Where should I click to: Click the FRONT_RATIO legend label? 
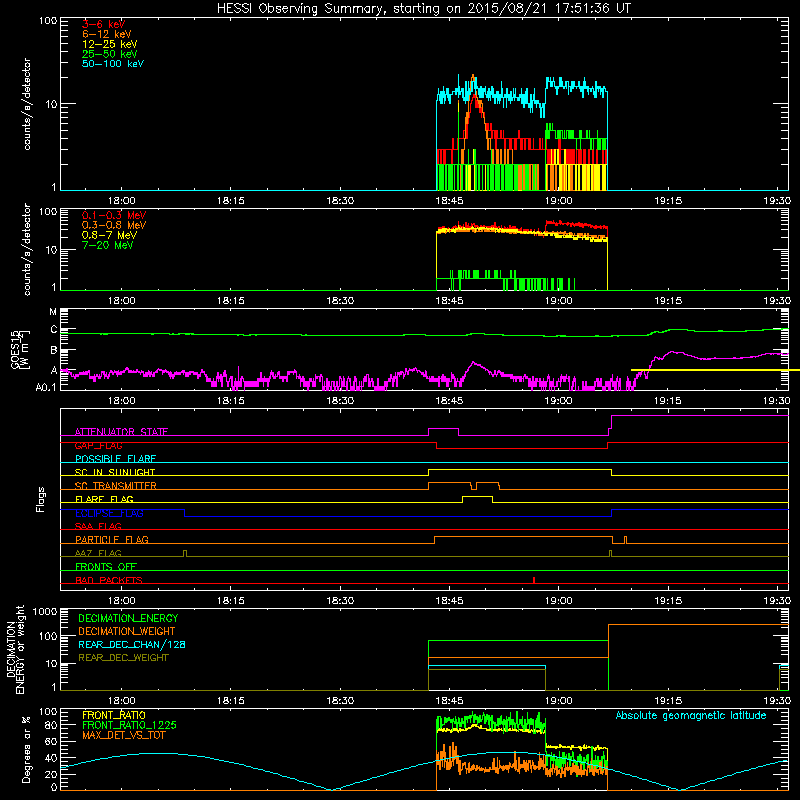coord(114,715)
